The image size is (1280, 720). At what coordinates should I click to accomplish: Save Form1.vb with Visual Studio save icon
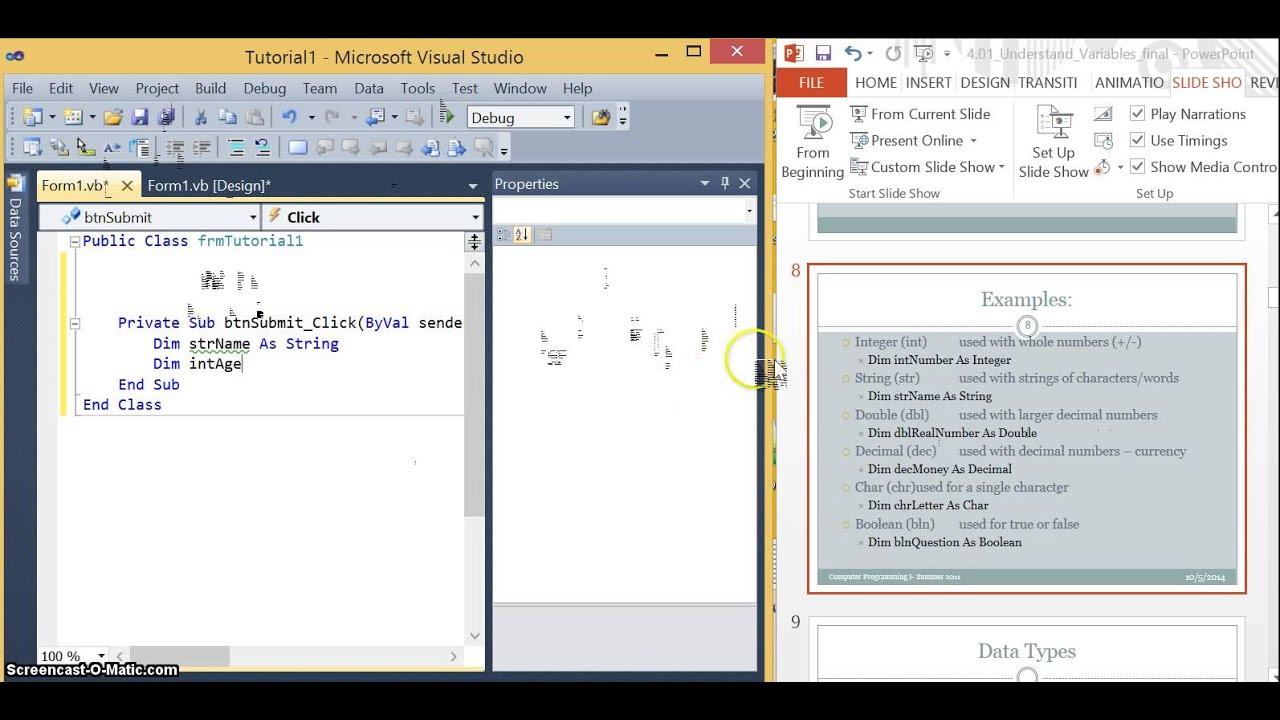(140, 117)
